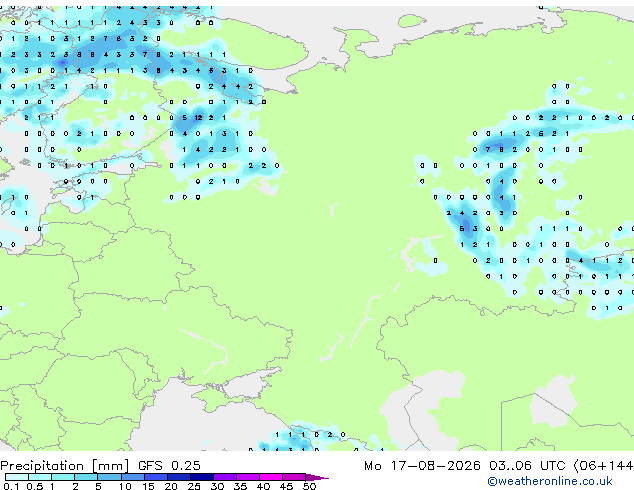
Task: Pick the 15–20 mm legend color swatch
Action: [x=156, y=477]
